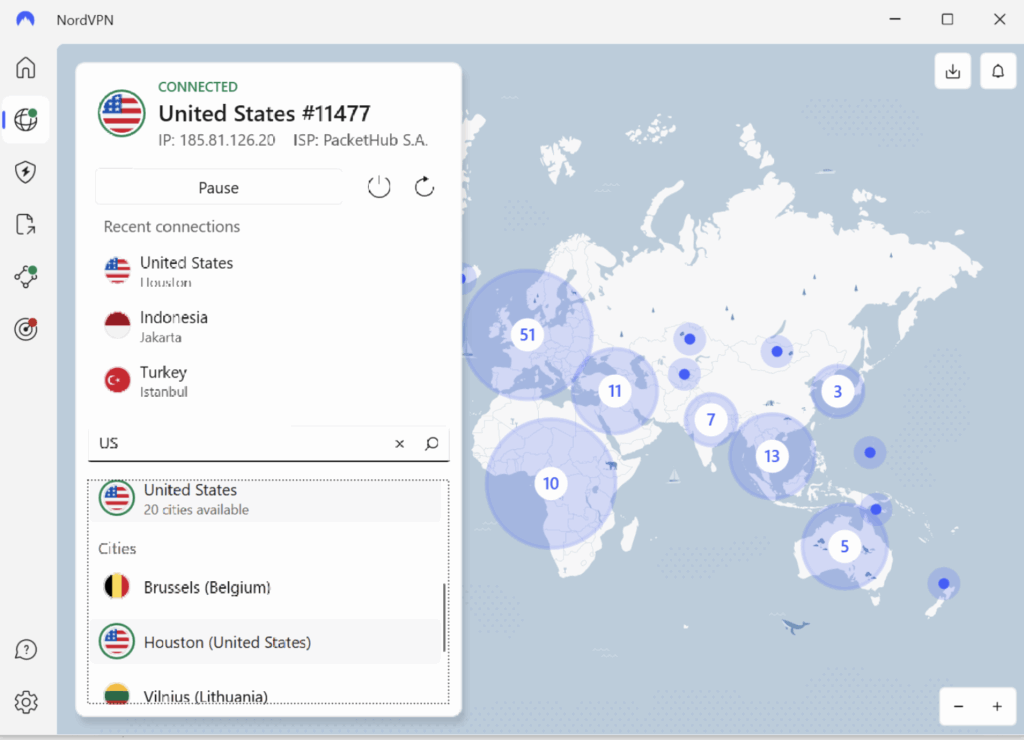
Task: Open Threat Protection shield icon
Action: coord(25,172)
